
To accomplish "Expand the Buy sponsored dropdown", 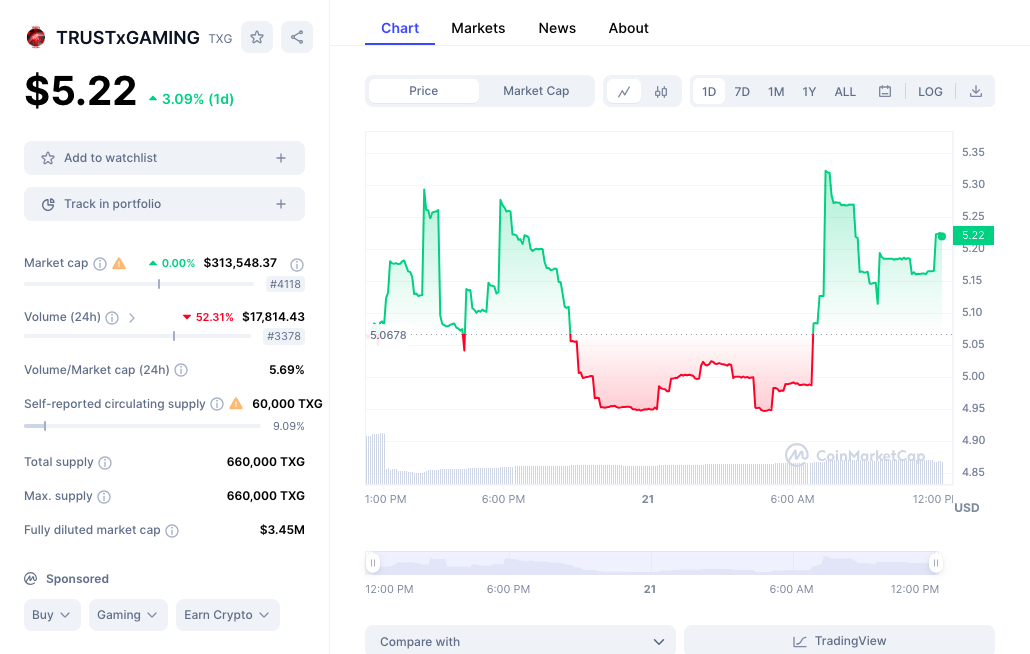I will pyautogui.click(x=52, y=615).
